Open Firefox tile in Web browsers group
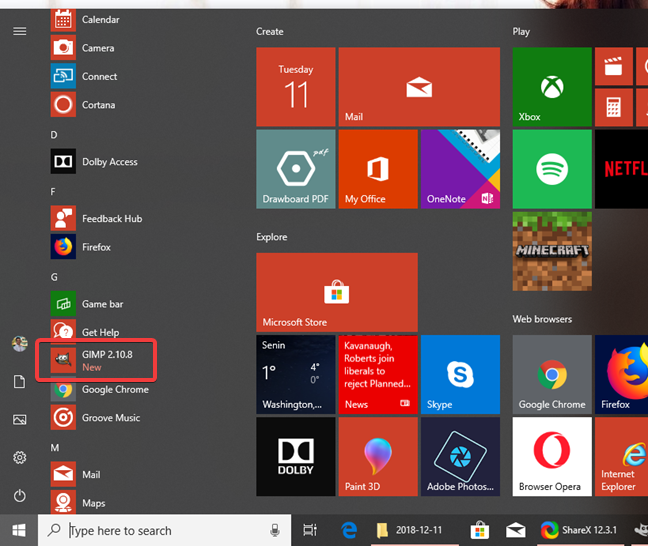648x546 pixels. pyautogui.click(x=622, y=374)
